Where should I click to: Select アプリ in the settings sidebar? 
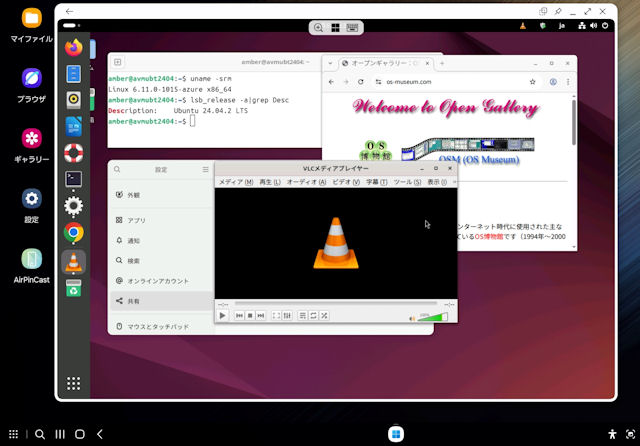(x=162, y=220)
